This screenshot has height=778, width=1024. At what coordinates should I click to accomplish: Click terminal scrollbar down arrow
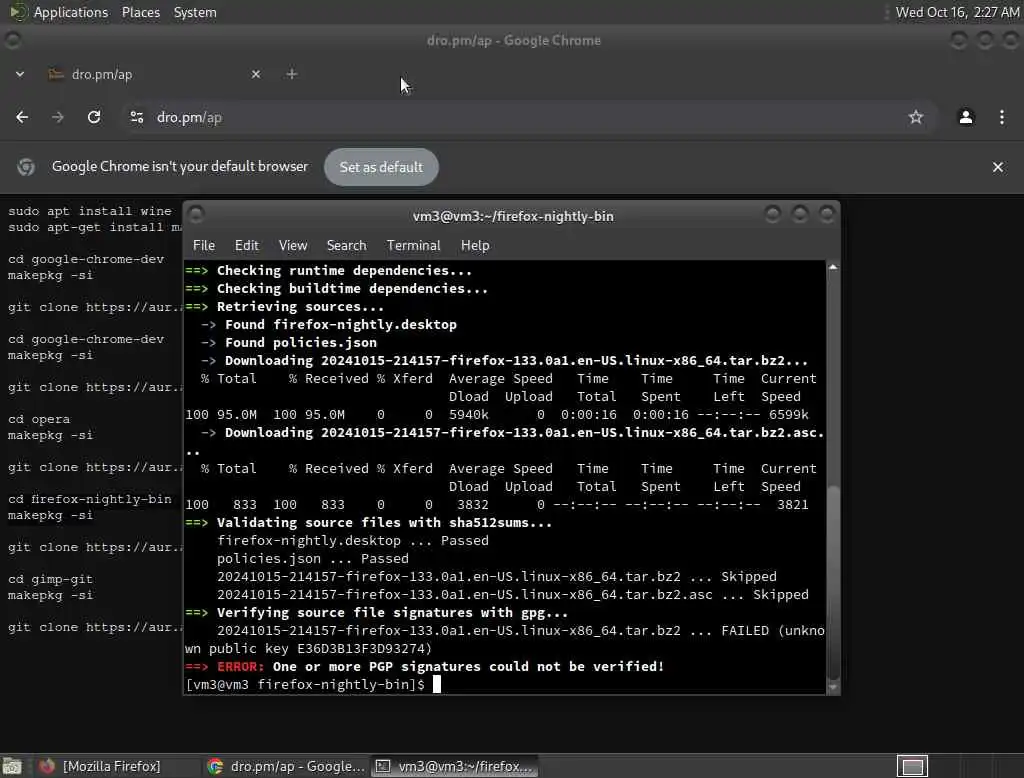tap(833, 687)
